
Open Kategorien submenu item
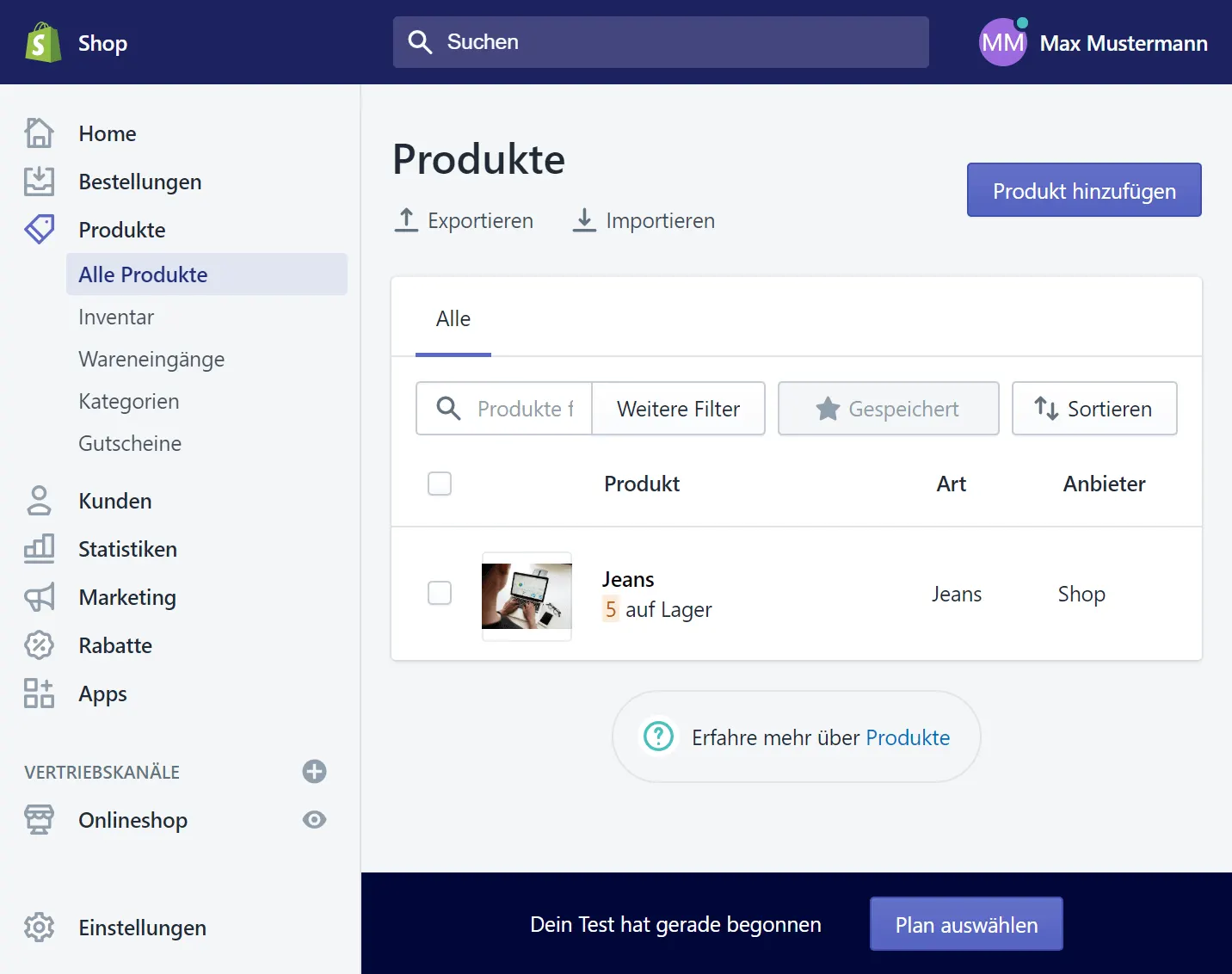pos(129,402)
